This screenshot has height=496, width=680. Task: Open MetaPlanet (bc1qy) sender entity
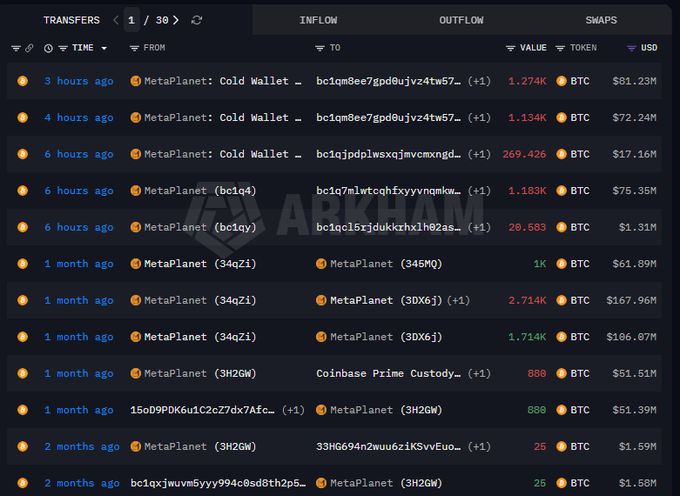200,227
